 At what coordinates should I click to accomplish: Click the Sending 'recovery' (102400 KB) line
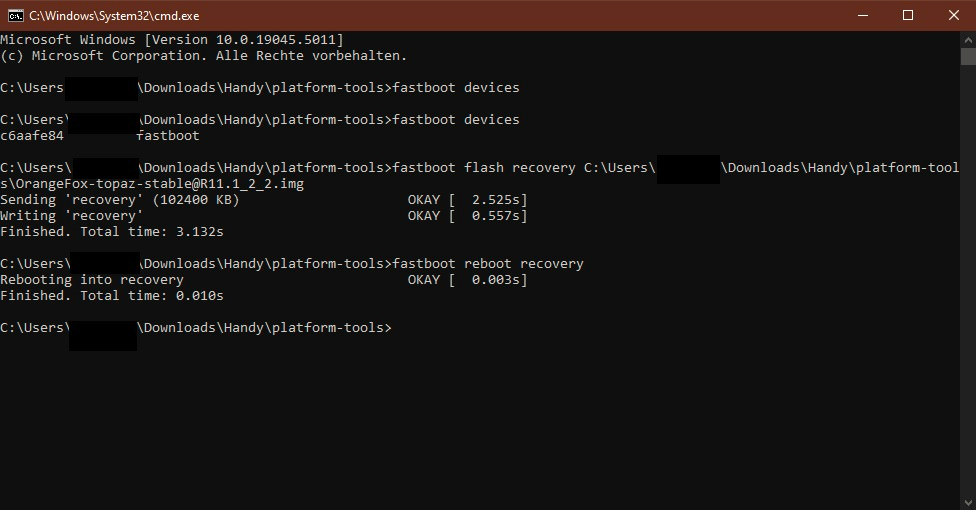(119, 200)
